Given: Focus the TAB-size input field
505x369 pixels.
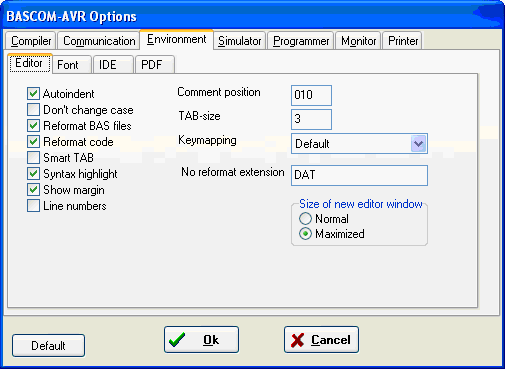Looking at the screenshot, I should click(311, 119).
